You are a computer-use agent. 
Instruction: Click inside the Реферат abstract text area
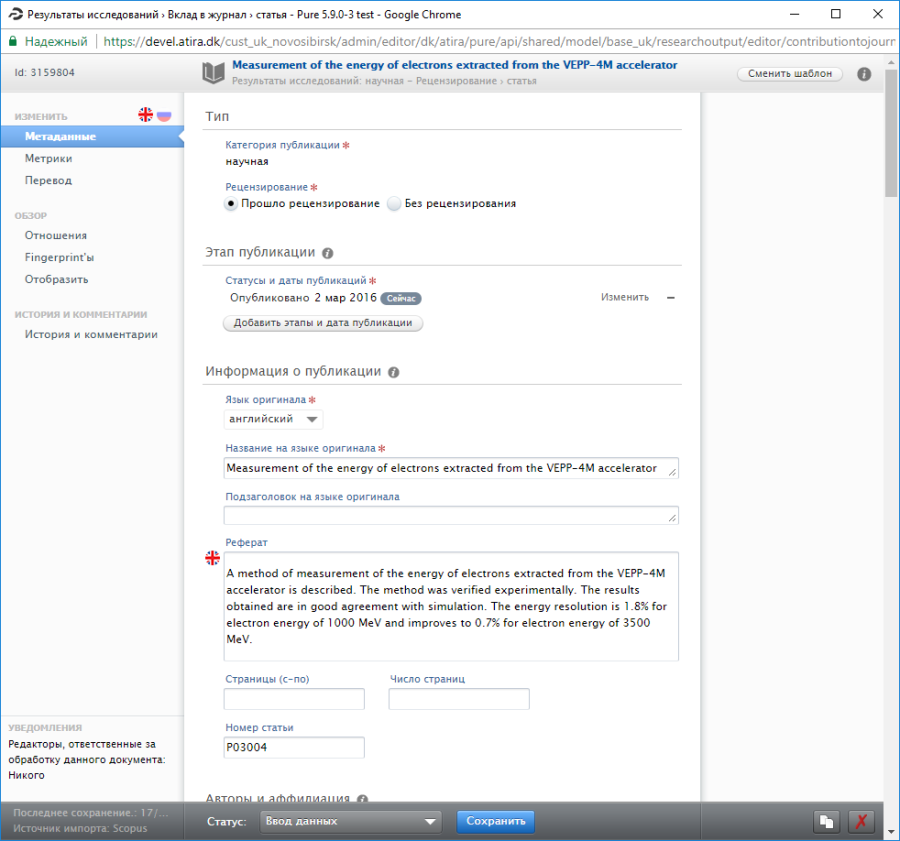[x=451, y=606]
